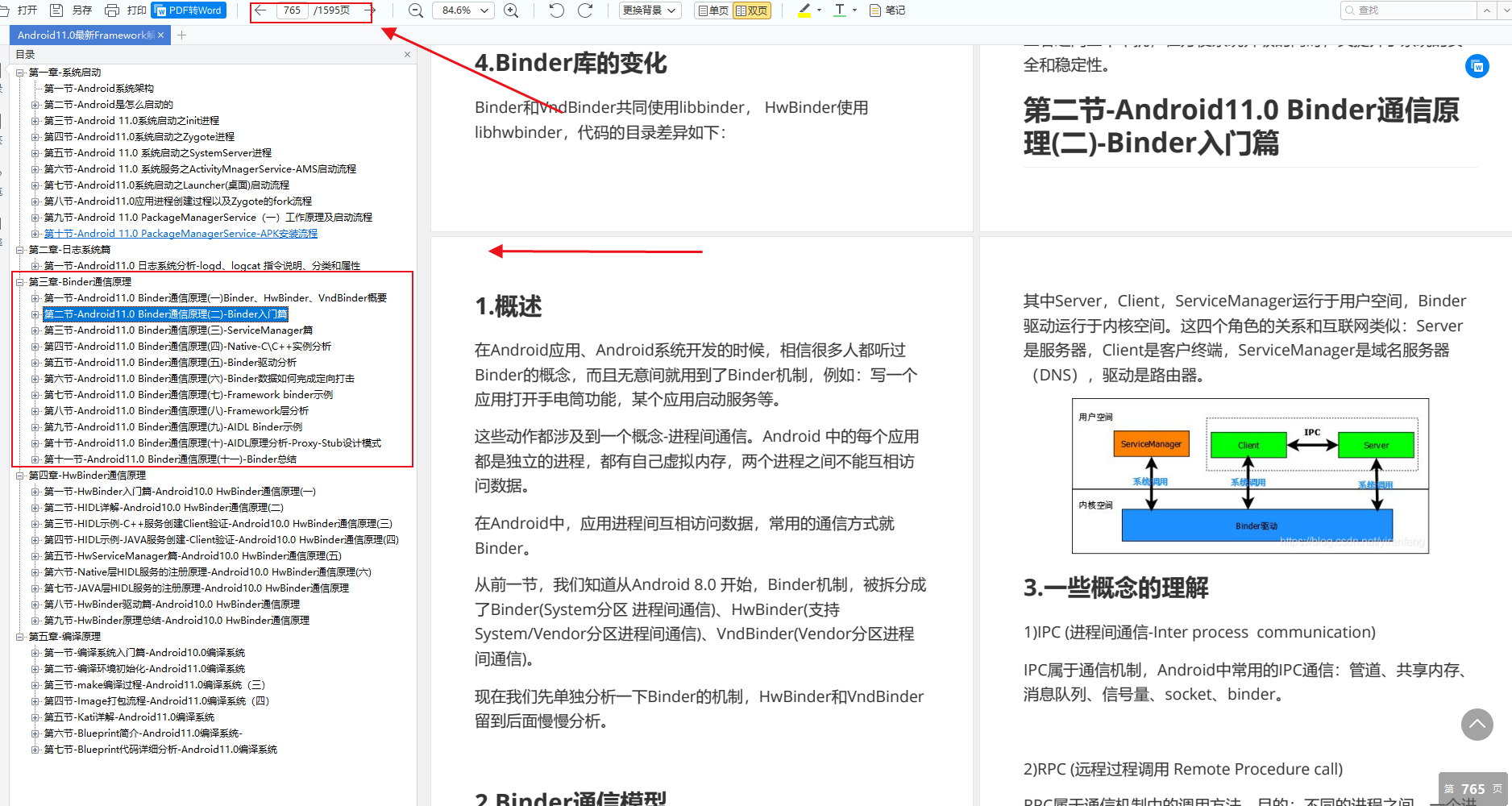The height and width of the screenshot is (806, 1512).
Task: Close the 目录 outline panel
Action: point(407,55)
